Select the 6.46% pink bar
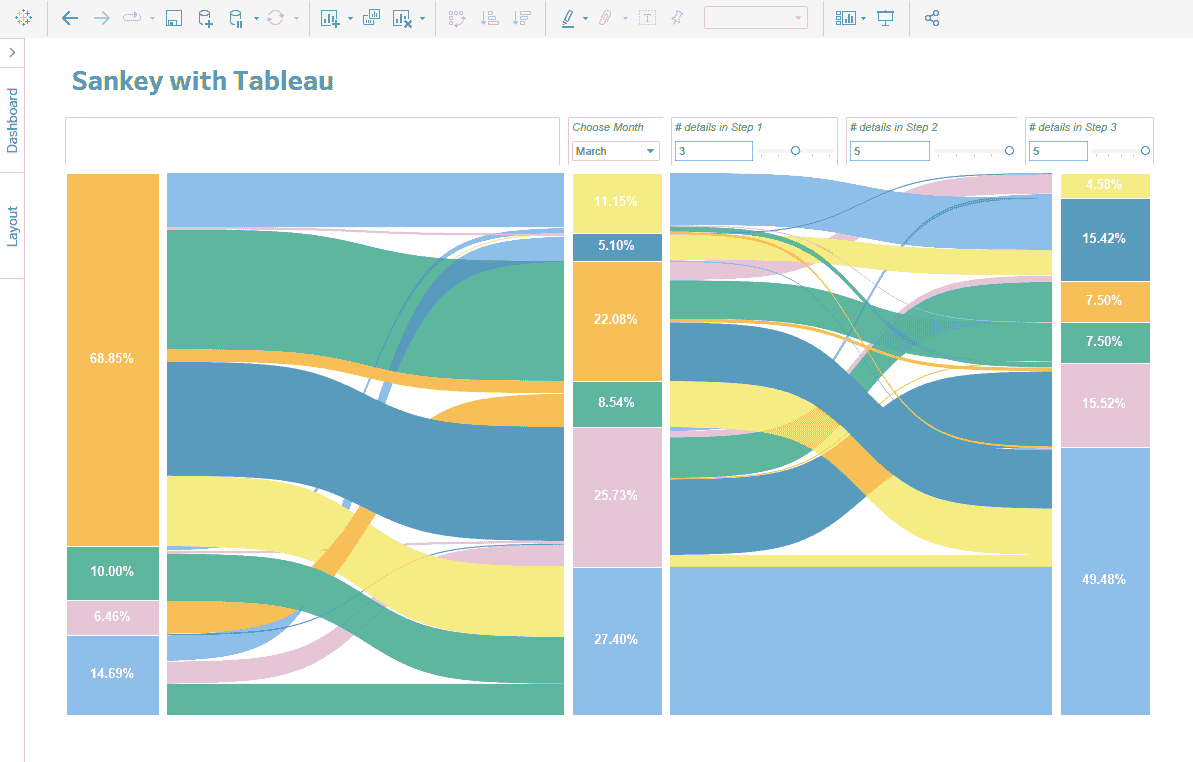The image size is (1193, 762). (x=113, y=618)
